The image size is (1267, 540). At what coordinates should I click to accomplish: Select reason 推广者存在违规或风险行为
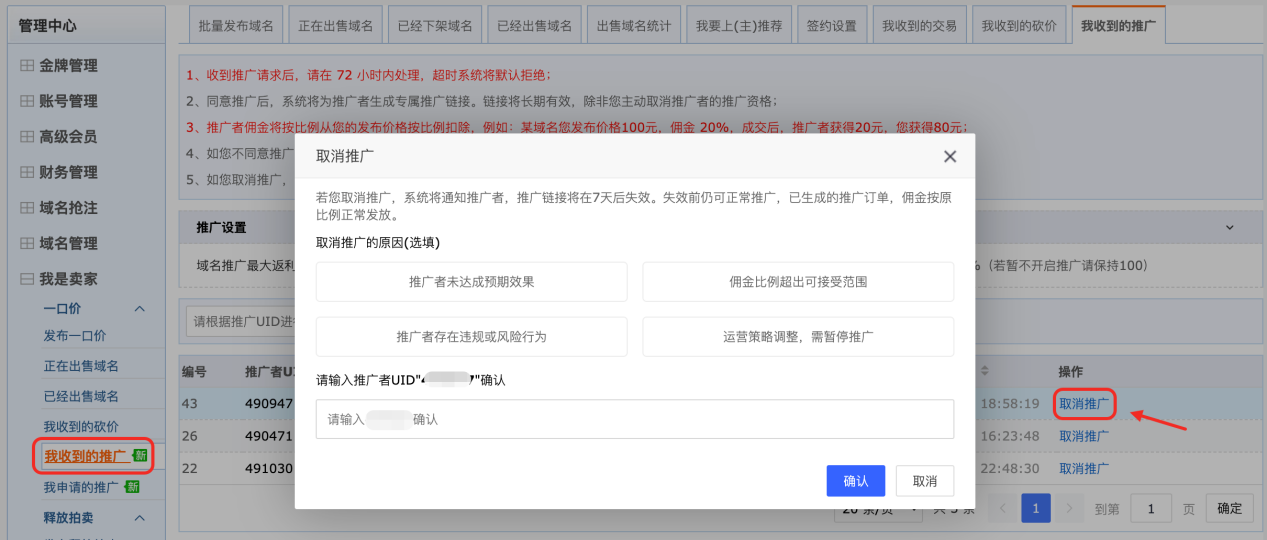coord(471,337)
